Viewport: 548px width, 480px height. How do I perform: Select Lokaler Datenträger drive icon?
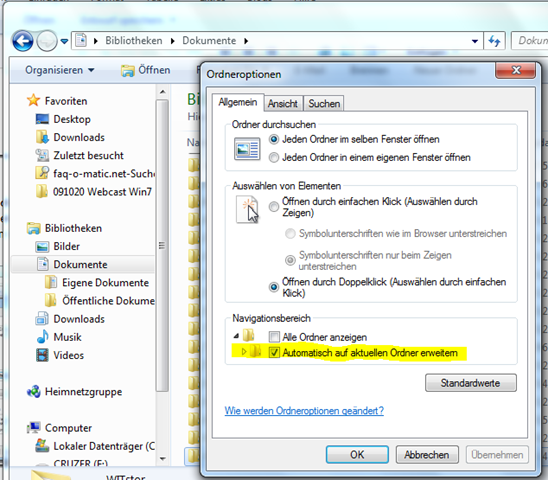[42, 446]
